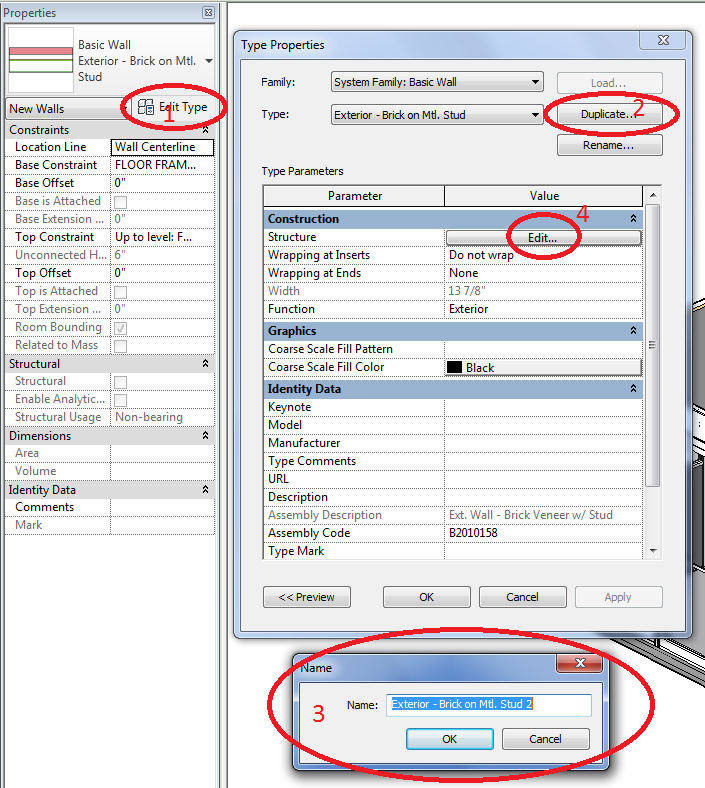This screenshot has height=788, width=705.
Task: Click the Wrapping at Ends value None
Action: (543, 273)
